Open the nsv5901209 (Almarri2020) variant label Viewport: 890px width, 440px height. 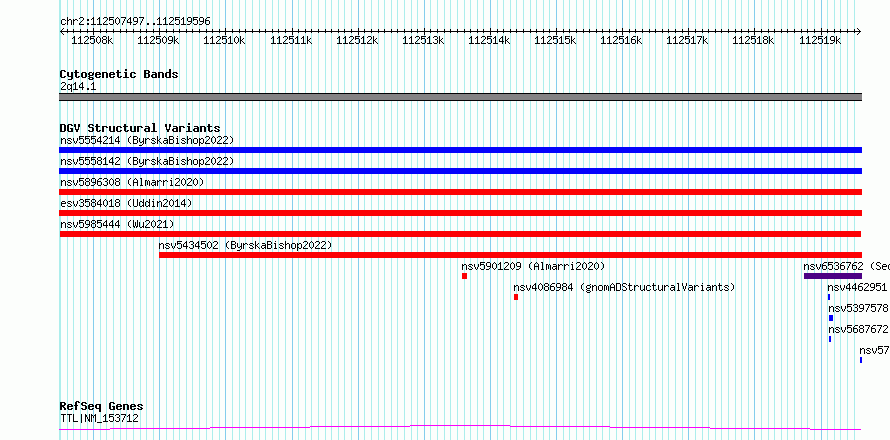pyautogui.click(x=533, y=266)
